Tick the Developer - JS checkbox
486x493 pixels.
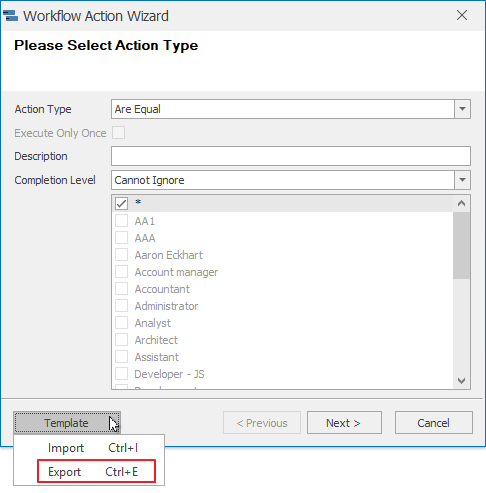pos(121,374)
